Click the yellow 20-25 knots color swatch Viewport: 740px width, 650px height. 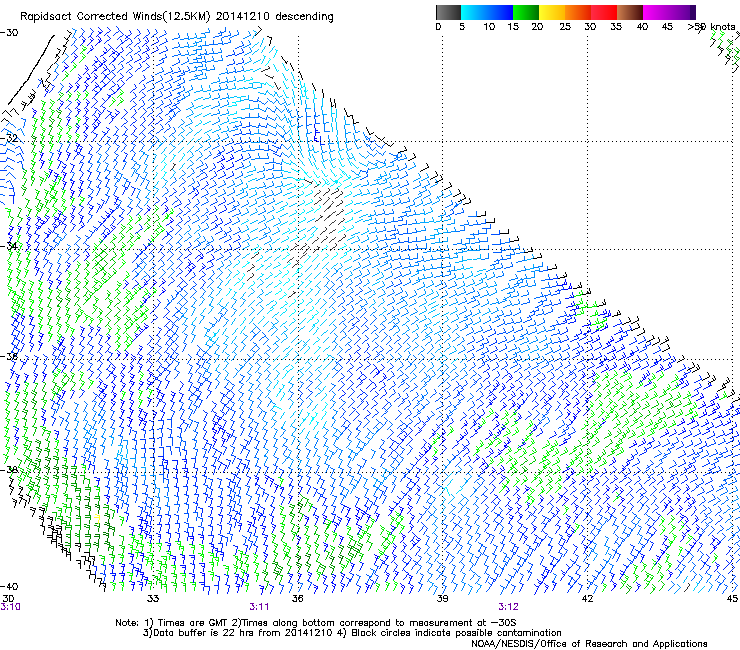pyautogui.click(x=552, y=12)
